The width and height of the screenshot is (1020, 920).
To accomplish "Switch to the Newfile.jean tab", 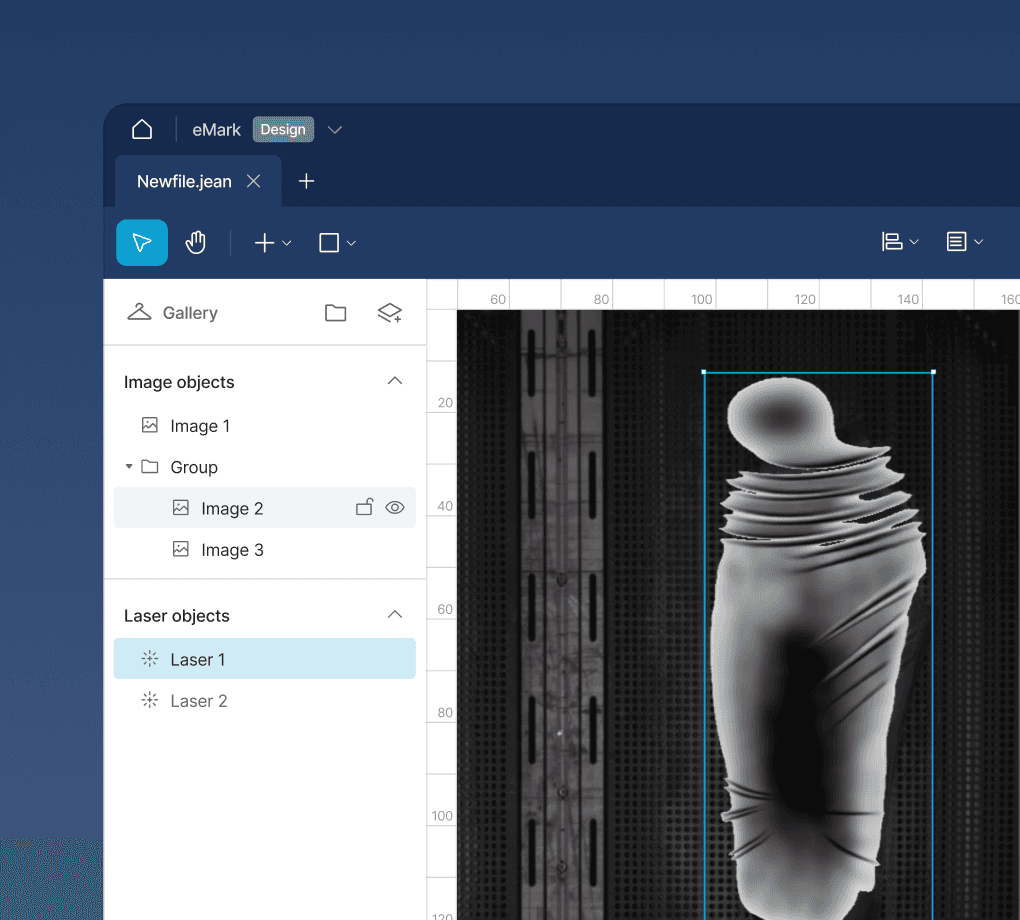I will click(x=185, y=181).
